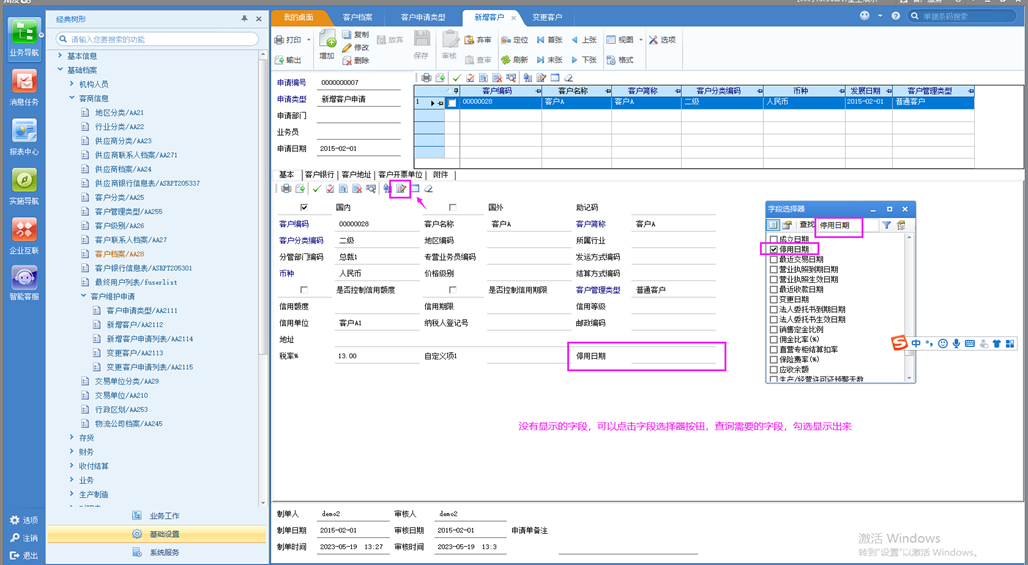
Task: Click the function search box in 经典树形
Action: (x=157, y=39)
